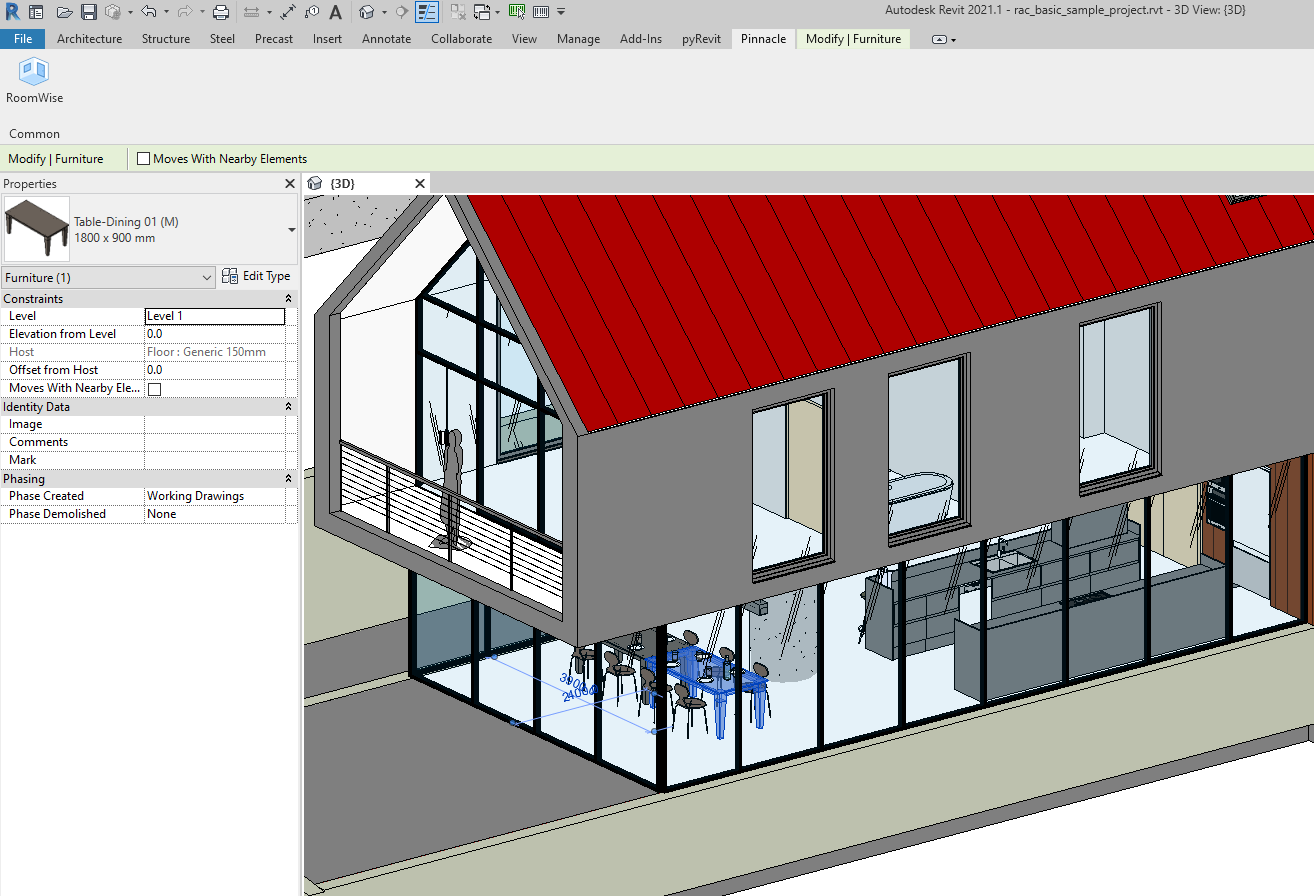
Task: Switch to the Insert tab
Action: click(x=327, y=39)
